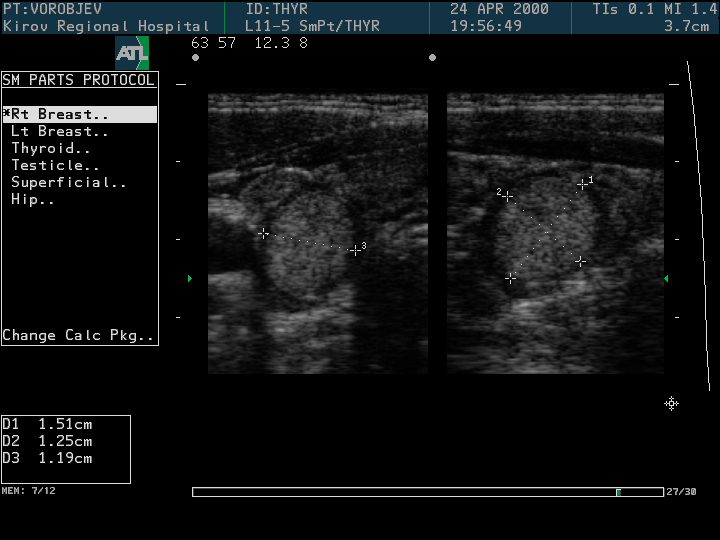Click the L11-5 SmPt/THYR transducer label
This screenshot has width=720, height=540.
(x=312, y=26)
